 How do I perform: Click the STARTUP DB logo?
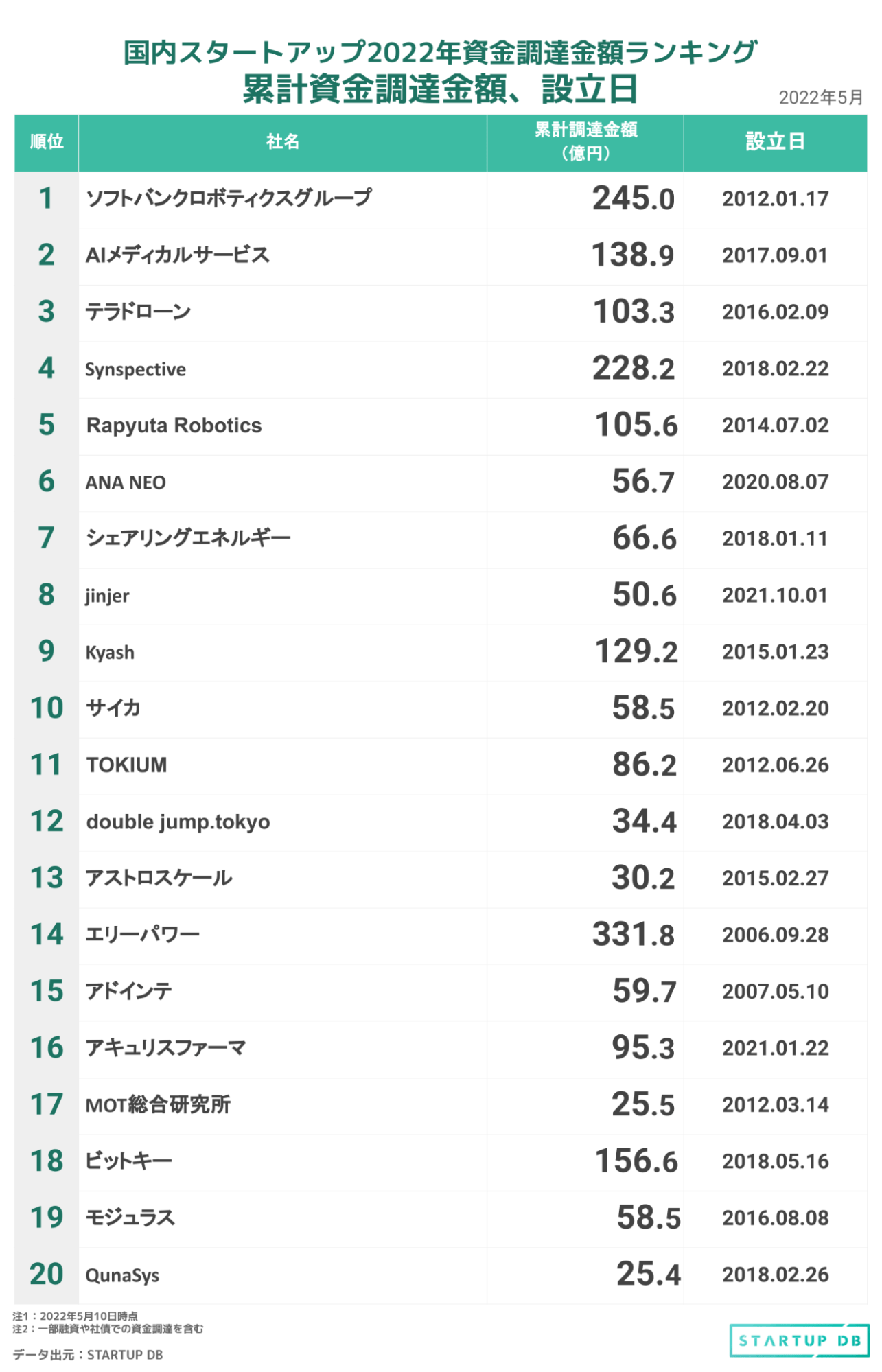799,1340
